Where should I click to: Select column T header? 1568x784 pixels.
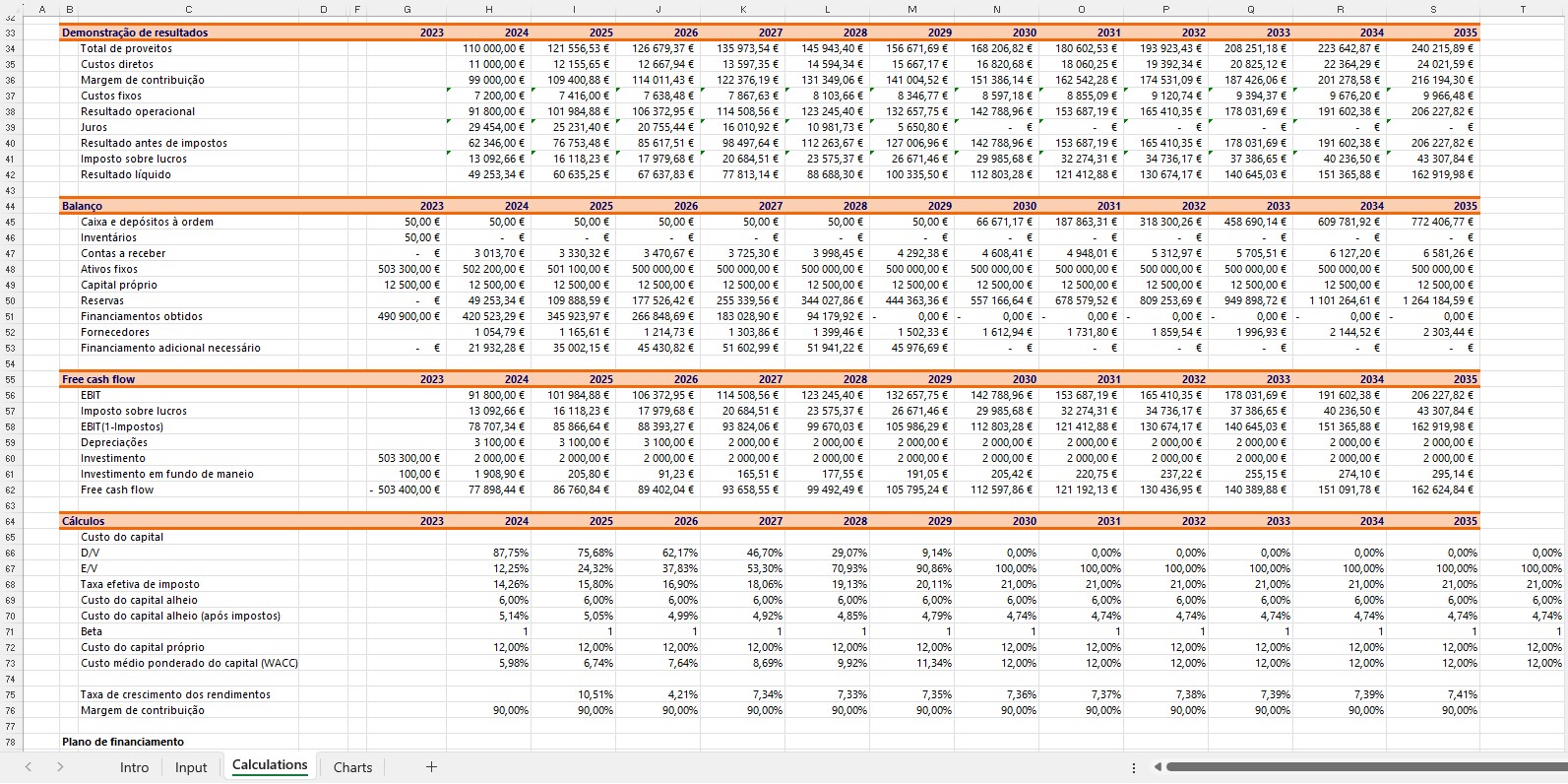pos(1523,9)
